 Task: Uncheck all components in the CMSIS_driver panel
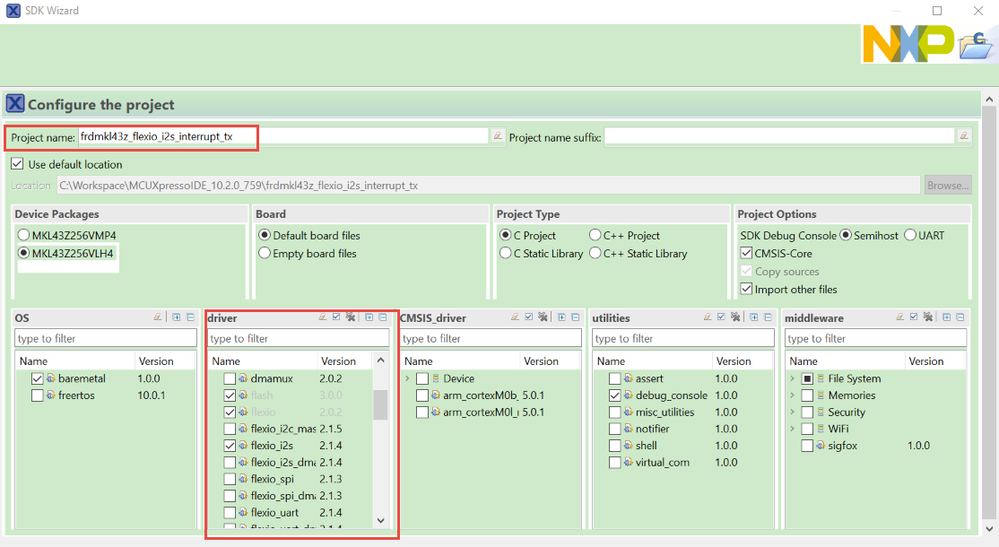click(543, 316)
